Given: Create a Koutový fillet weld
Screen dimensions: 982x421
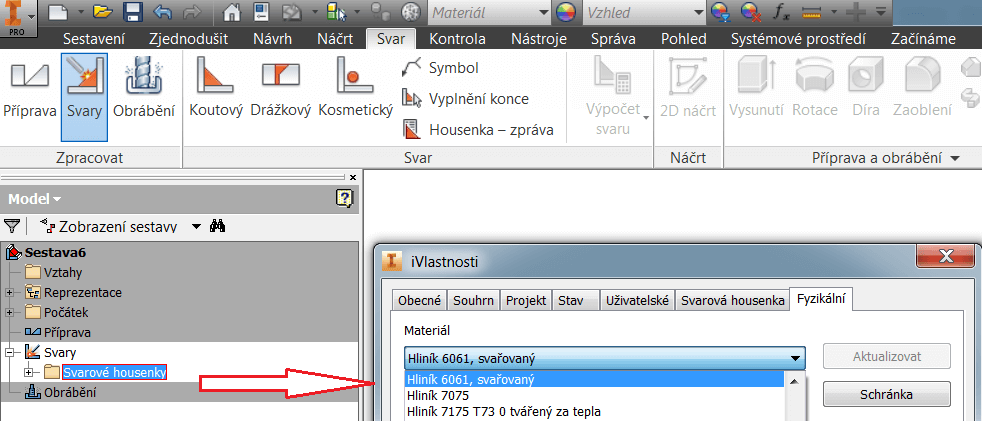Looking at the screenshot, I should point(215,88).
